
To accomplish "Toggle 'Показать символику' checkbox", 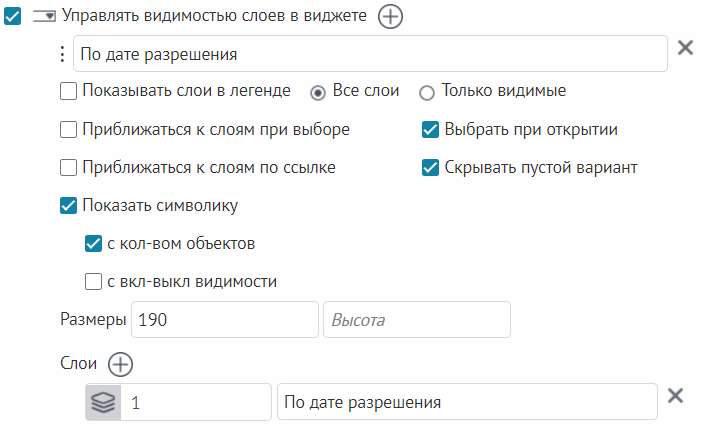I will click(69, 206).
